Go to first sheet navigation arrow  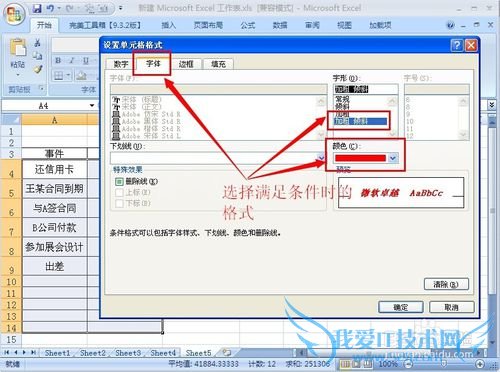7,352
